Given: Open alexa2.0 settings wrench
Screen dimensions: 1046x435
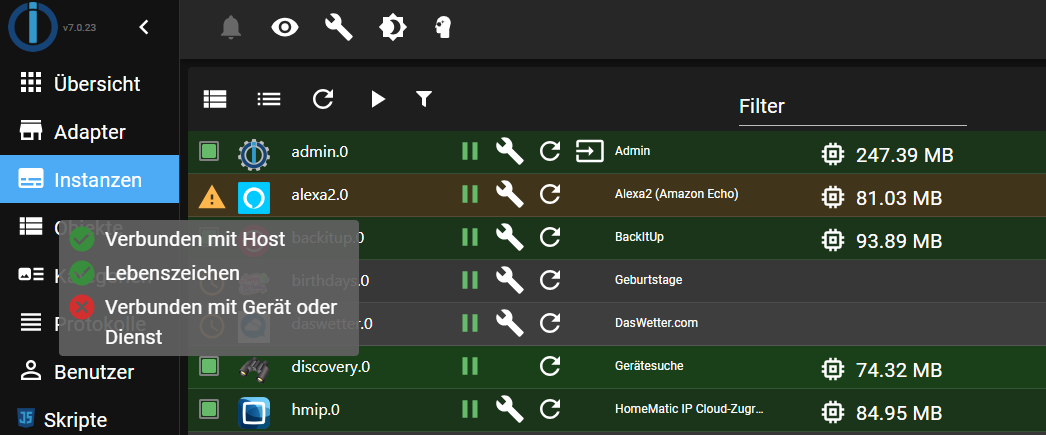Looking at the screenshot, I should click(510, 194).
